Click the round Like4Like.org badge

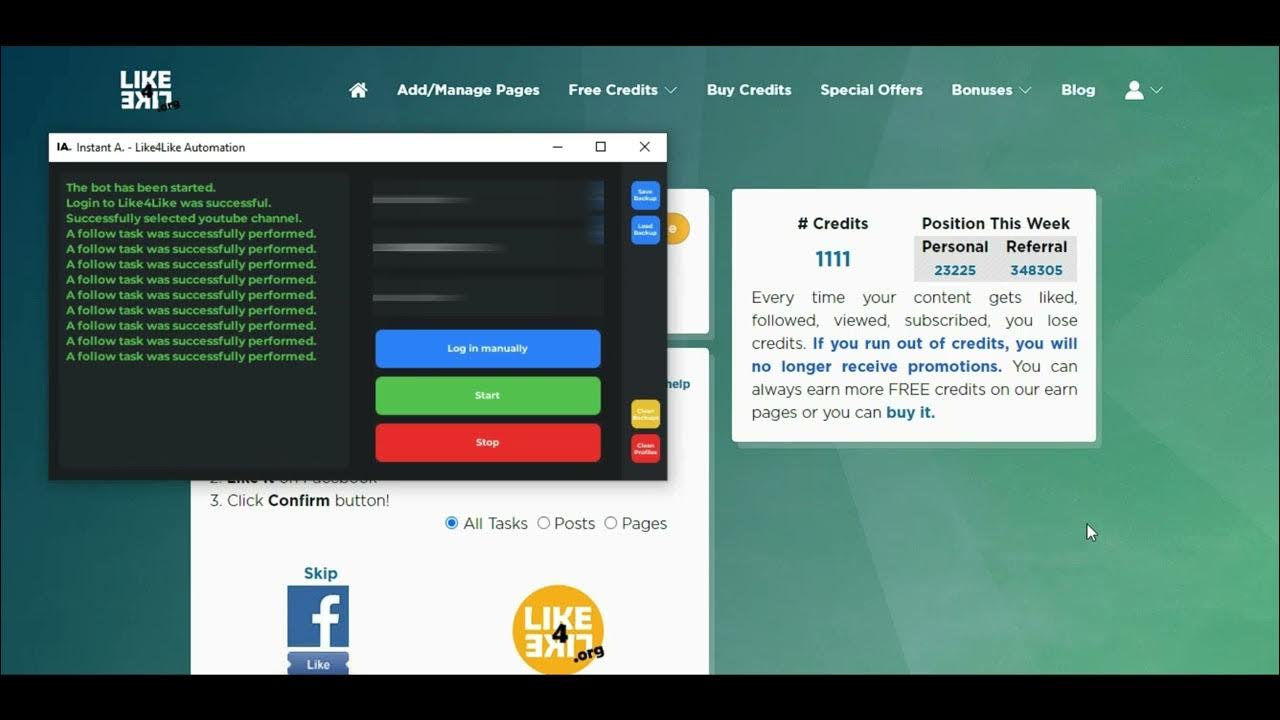pos(558,630)
